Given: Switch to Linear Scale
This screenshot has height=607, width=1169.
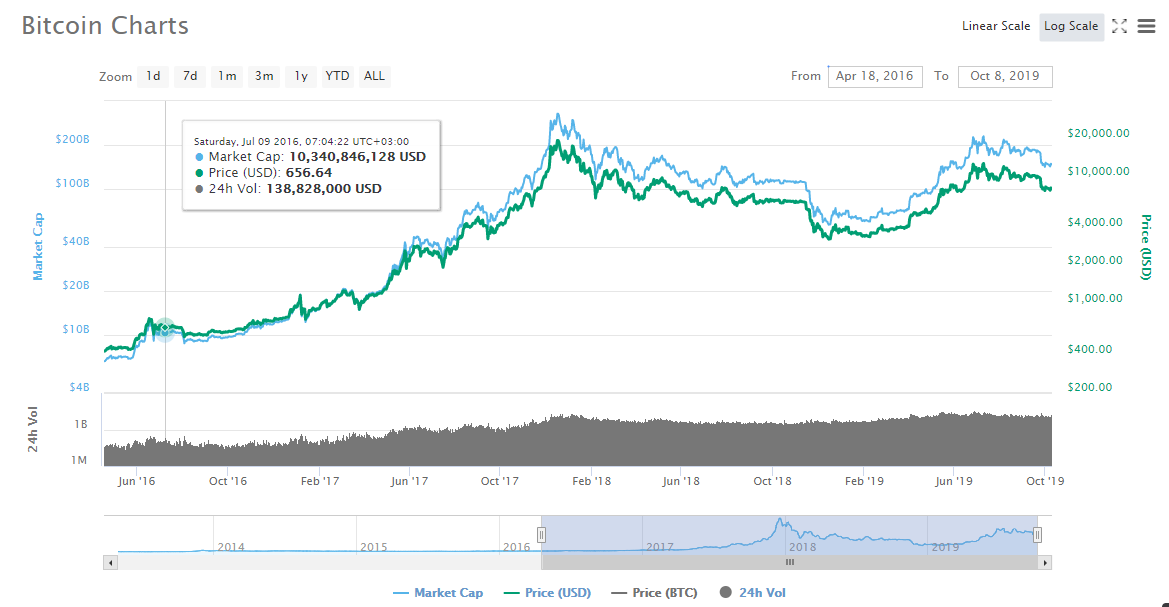Looking at the screenshot, I should 995,26.
